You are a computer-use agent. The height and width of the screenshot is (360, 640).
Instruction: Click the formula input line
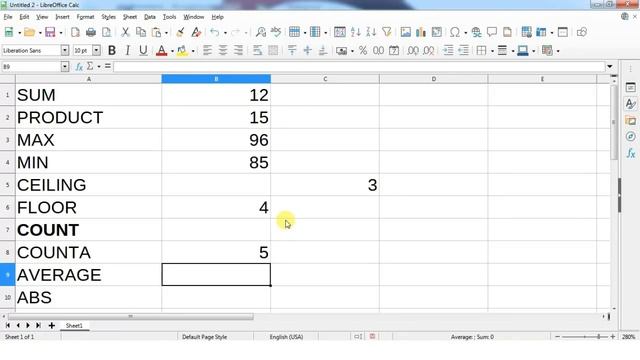(x=359, y=67)
